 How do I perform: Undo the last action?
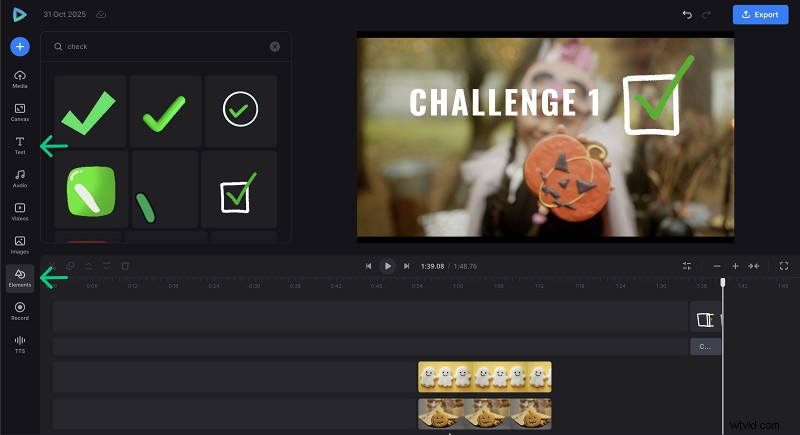pos(686,15)
